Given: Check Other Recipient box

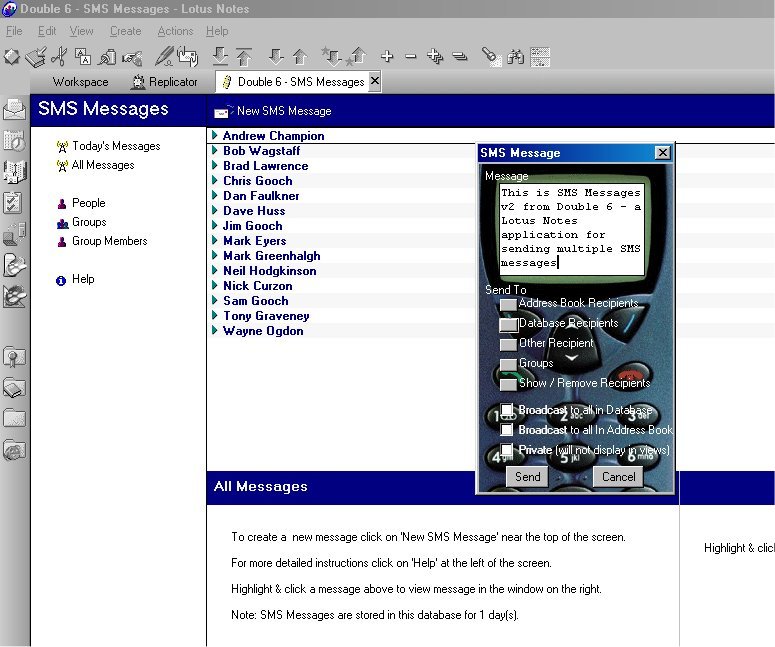Looking at the screenshot, I should coord(508,344).
